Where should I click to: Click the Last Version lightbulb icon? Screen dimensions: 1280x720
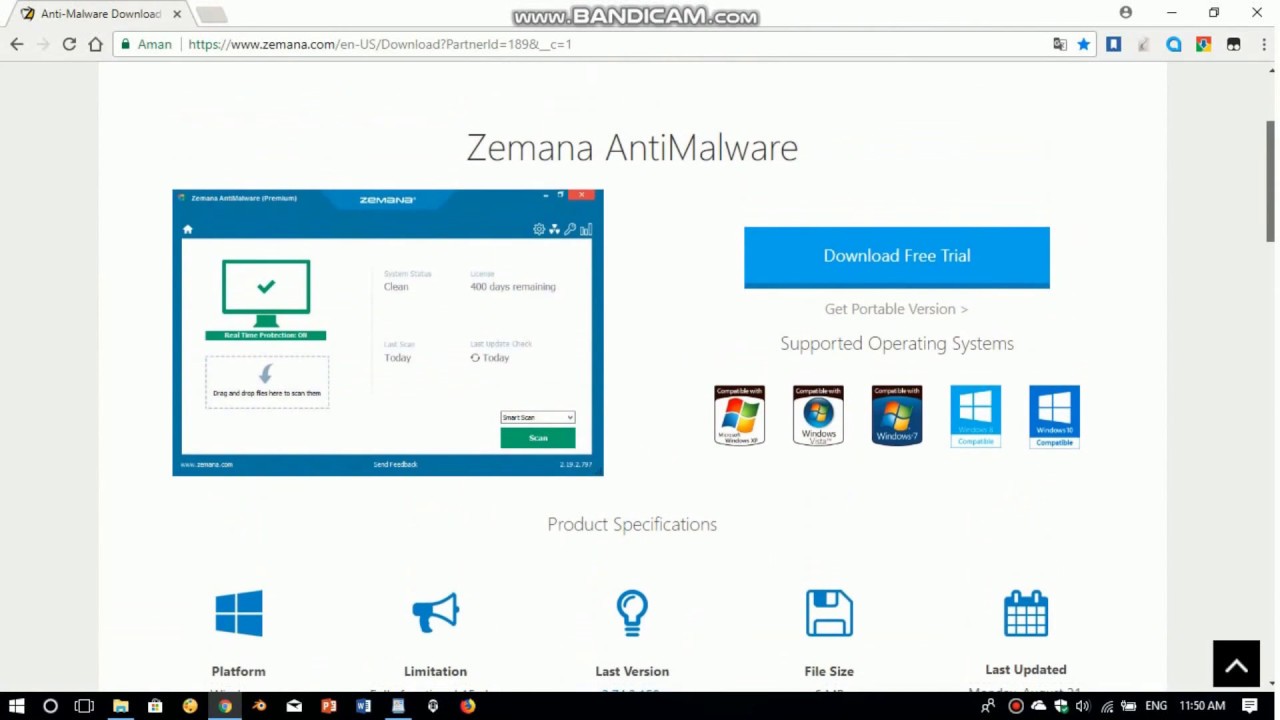click(x=632, y=613)
